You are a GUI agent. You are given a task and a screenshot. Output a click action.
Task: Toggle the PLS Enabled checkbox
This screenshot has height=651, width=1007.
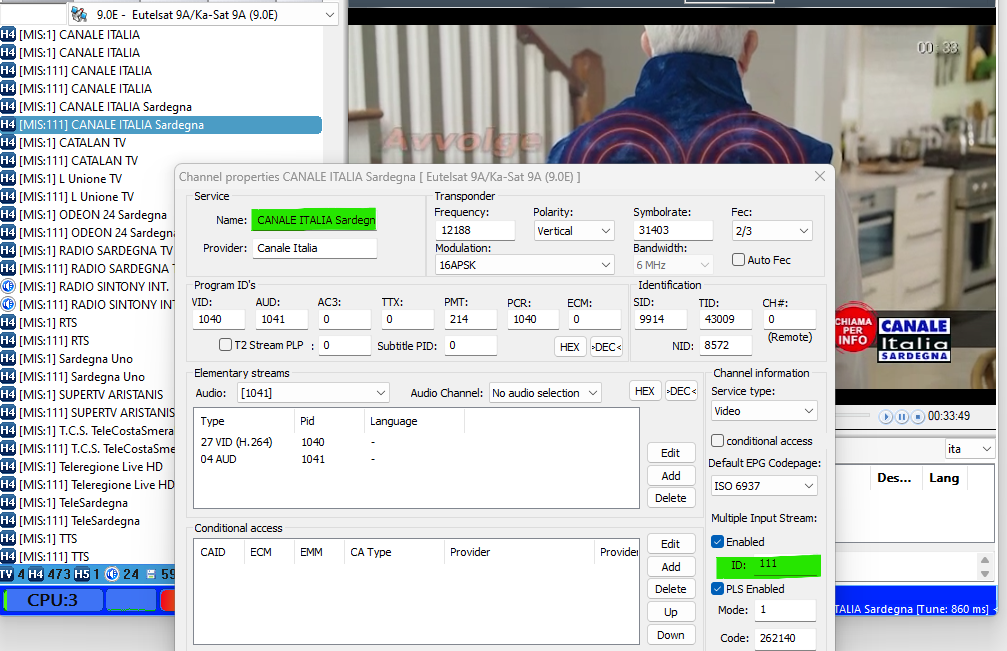(x=717, y=588)
